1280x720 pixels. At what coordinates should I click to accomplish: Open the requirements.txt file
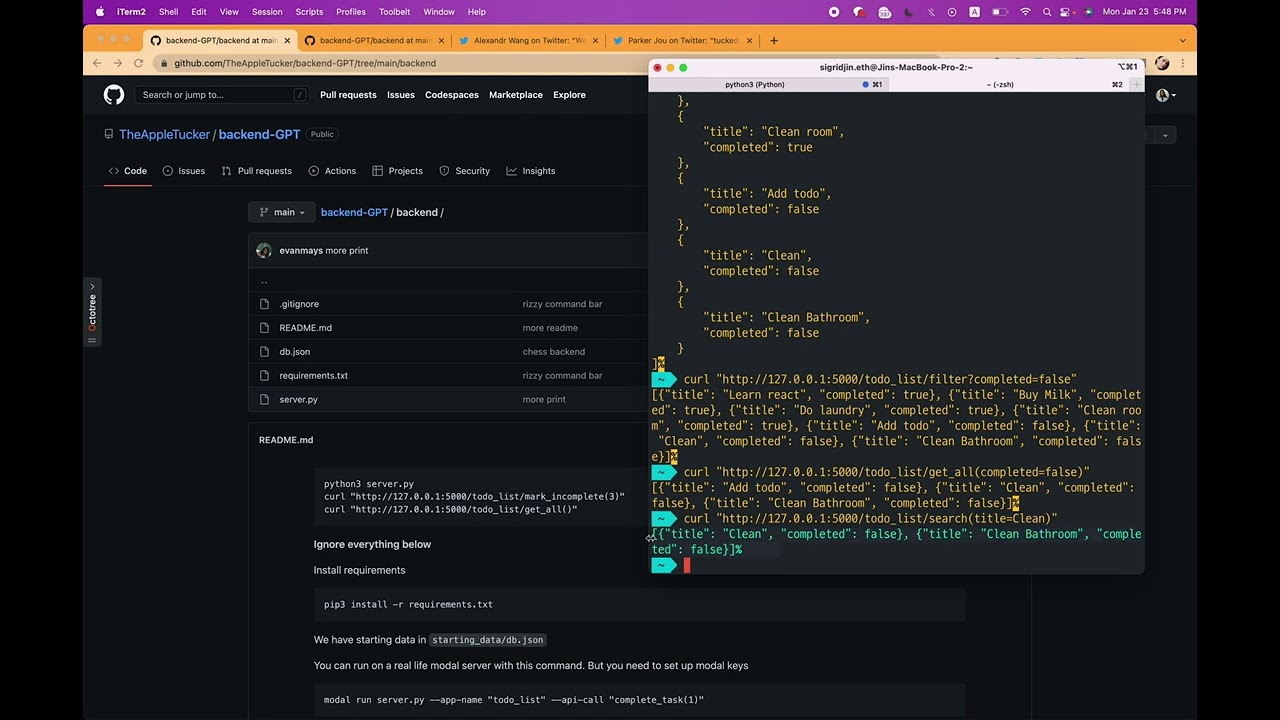(314, 376)
